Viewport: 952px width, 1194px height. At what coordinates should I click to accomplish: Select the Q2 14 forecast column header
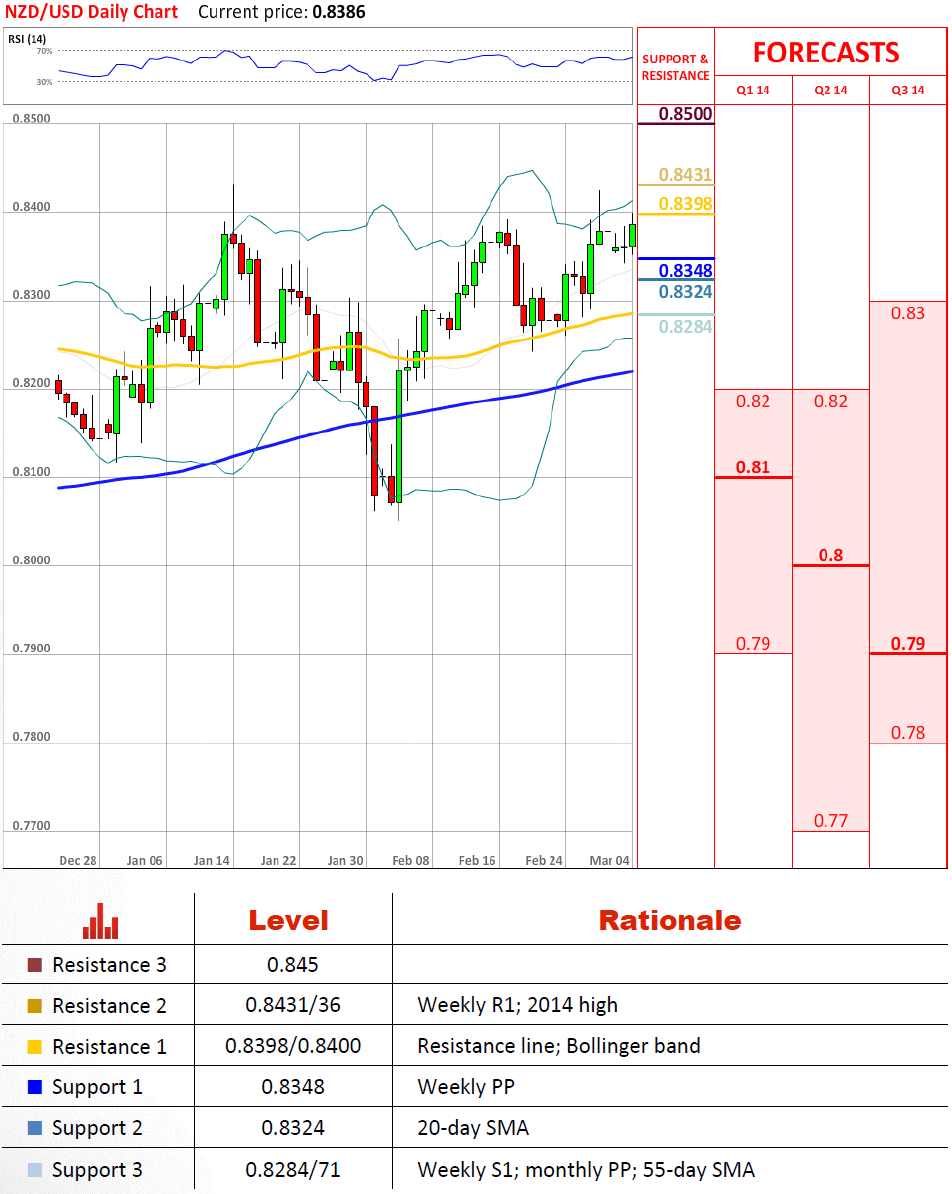pos(831,90)
